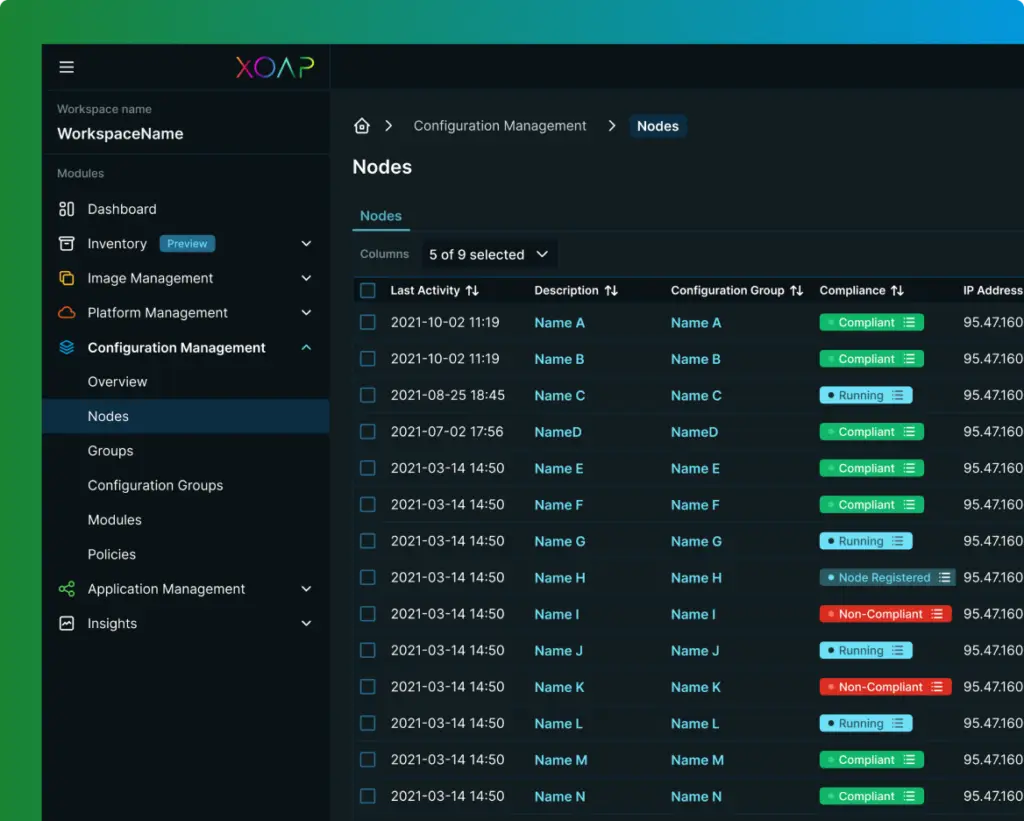Screen dimensions: 1024x821
Task: Click the Image Management icon
Action: [66, 278]
